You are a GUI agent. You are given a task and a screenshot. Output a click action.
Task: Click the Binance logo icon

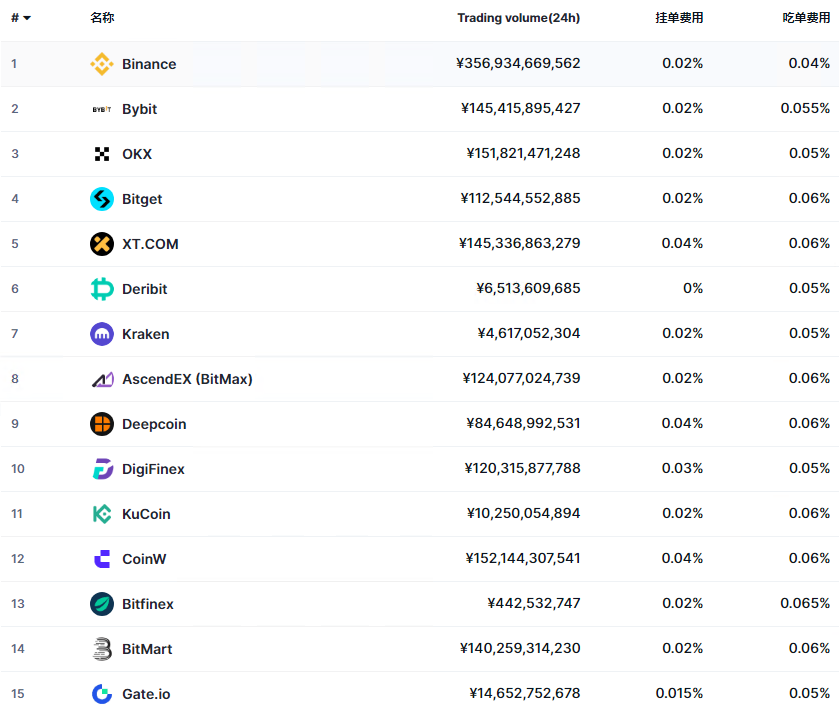[102, 64]
